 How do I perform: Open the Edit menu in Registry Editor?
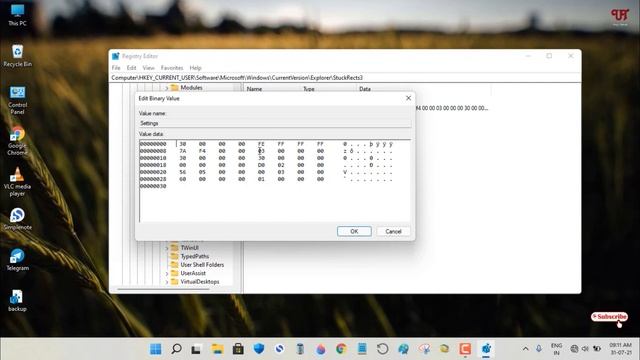point(131,68)
